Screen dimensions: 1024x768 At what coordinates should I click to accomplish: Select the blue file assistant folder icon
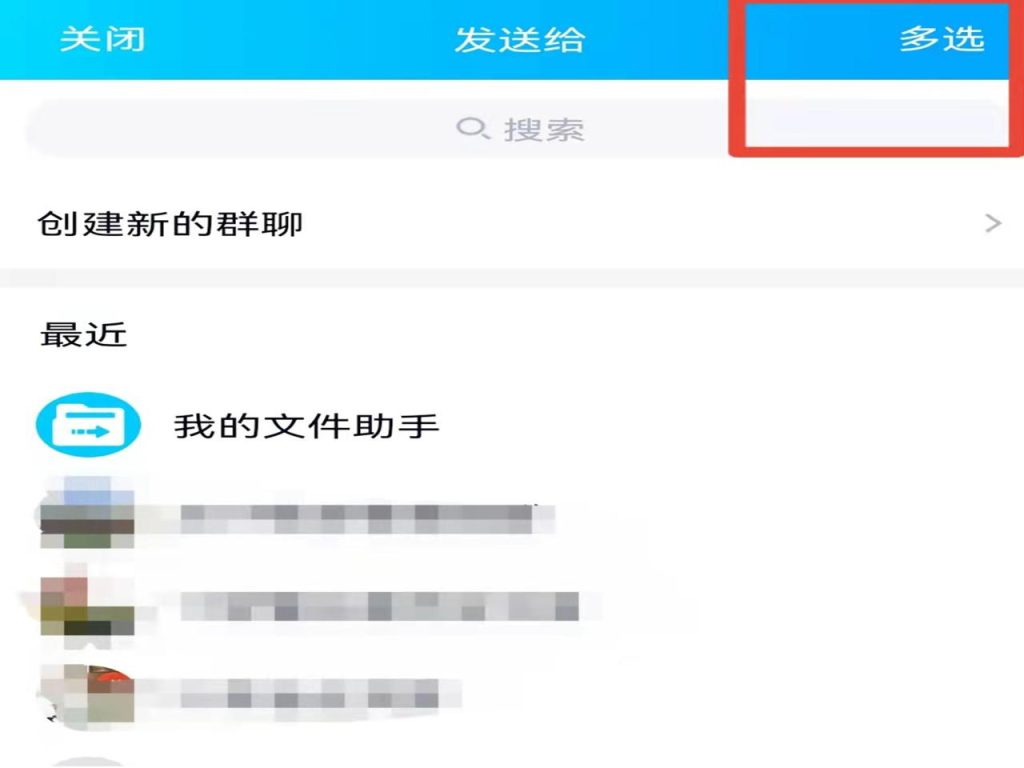coord(88,424)
